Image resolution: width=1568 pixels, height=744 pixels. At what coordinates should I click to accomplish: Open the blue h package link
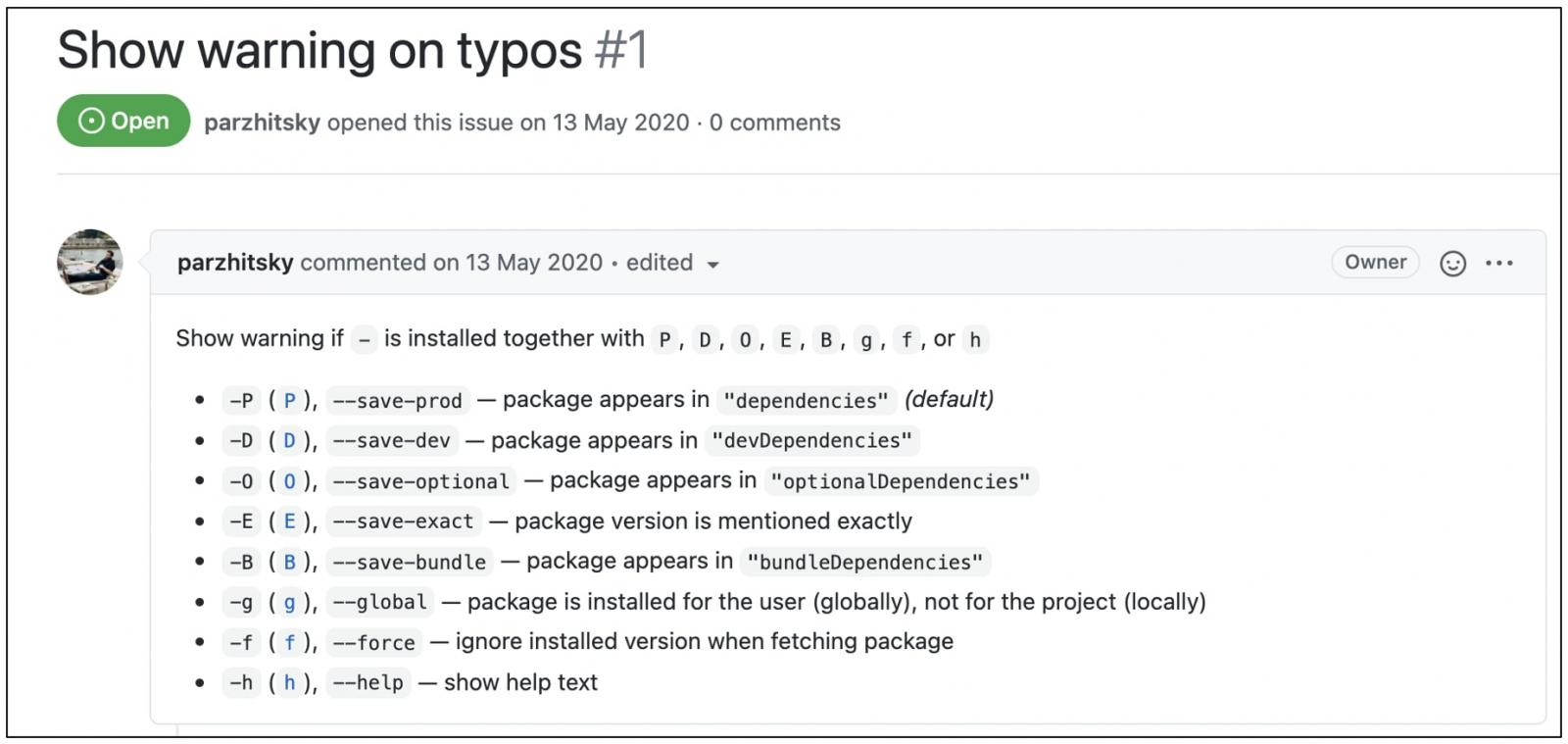[x=289, y=682]
